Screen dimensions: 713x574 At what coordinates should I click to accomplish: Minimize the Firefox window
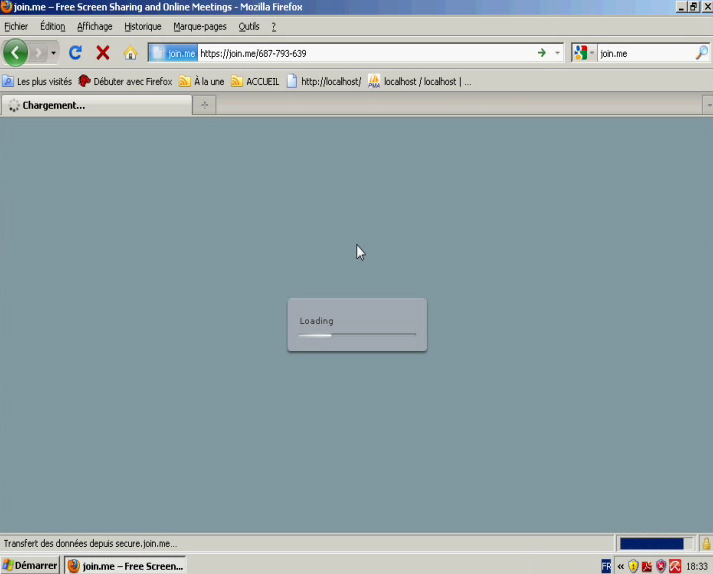(x=681, y=6)
